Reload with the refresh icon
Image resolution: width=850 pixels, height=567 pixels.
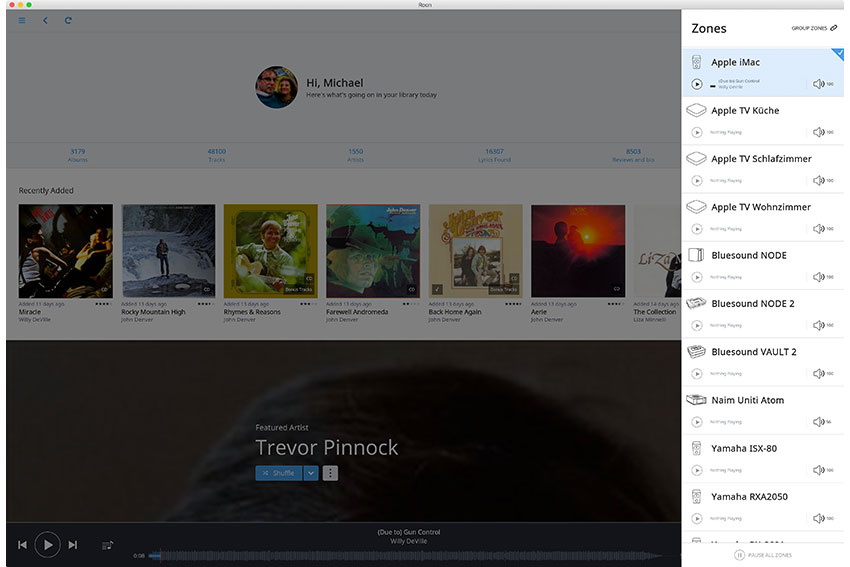[68, 21]
